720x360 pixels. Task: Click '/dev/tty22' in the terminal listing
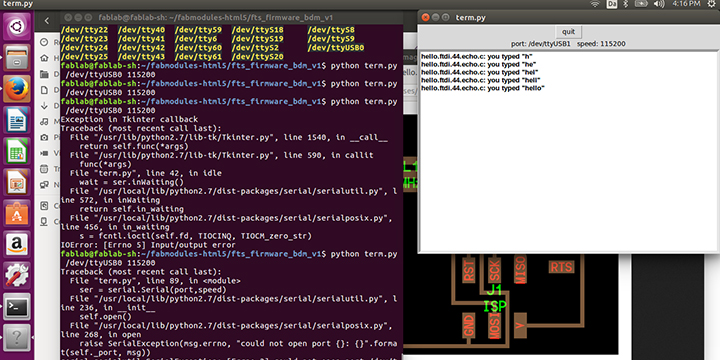84,30
